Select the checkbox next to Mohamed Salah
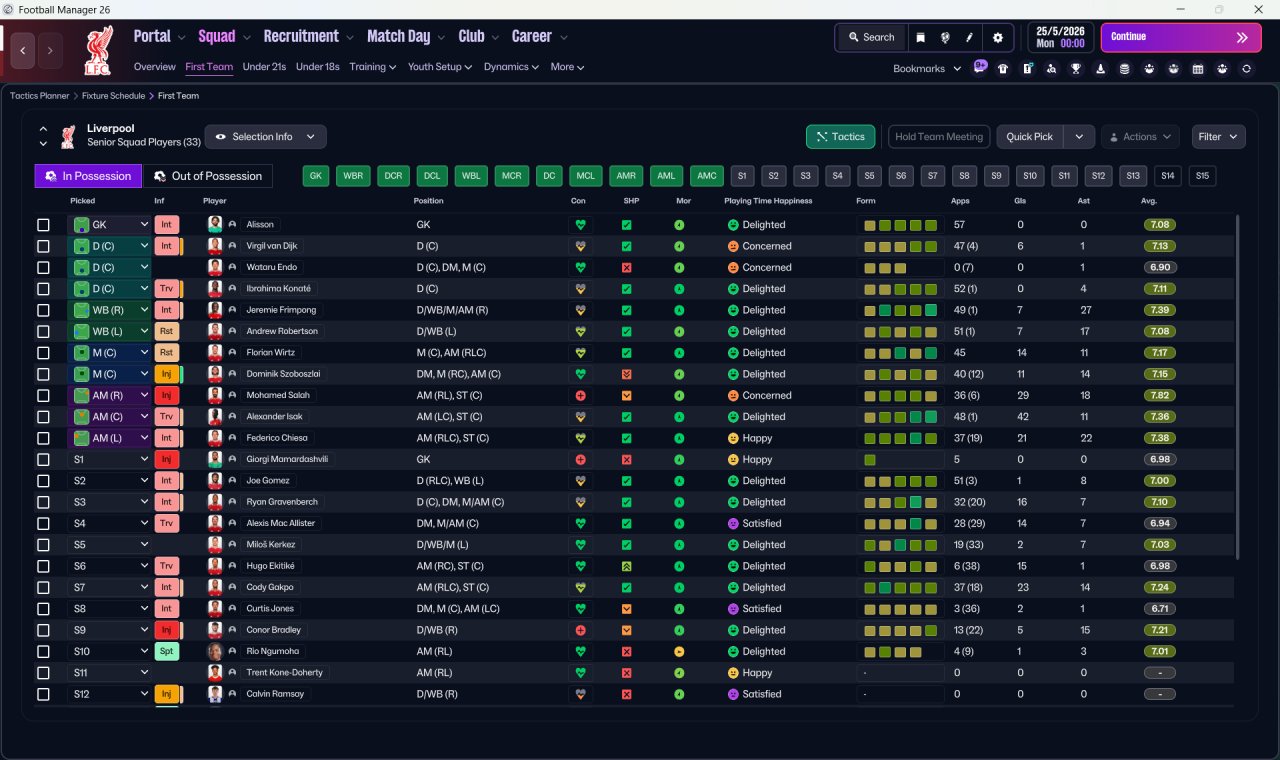 tap(43, 395)
